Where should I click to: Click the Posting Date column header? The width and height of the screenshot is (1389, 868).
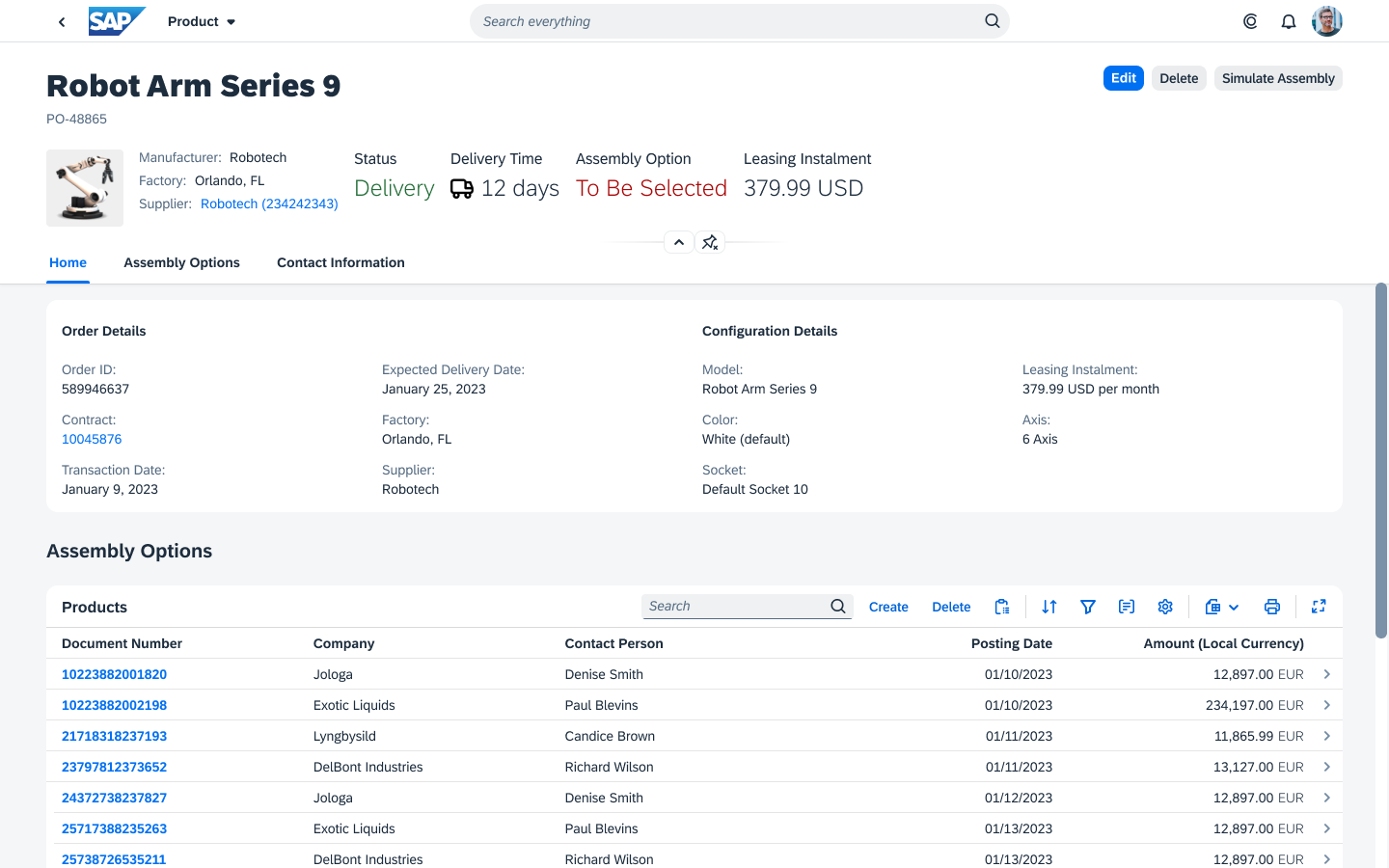point(1011,643)
